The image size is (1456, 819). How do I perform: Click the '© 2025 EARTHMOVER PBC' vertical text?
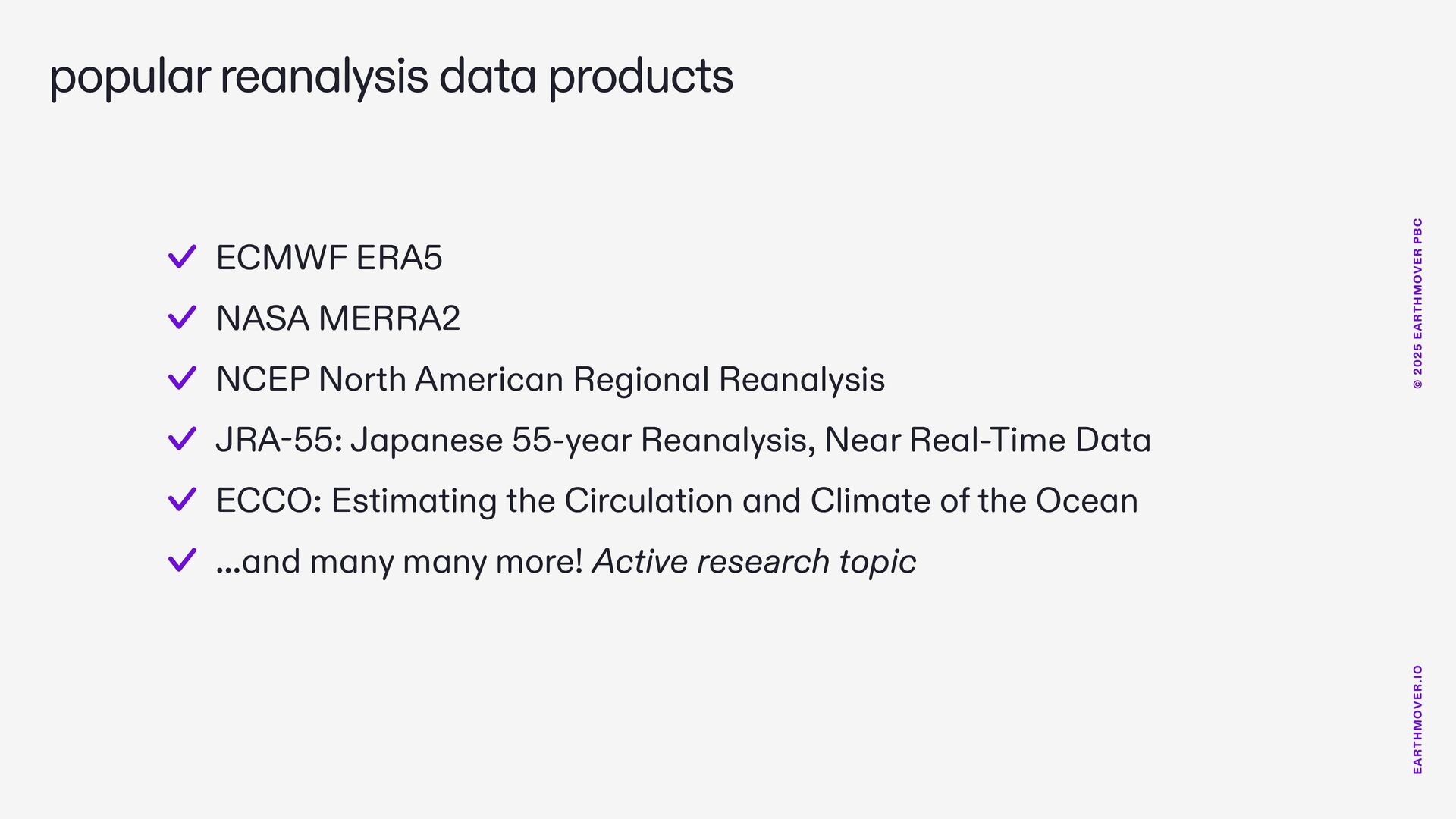1417,304
